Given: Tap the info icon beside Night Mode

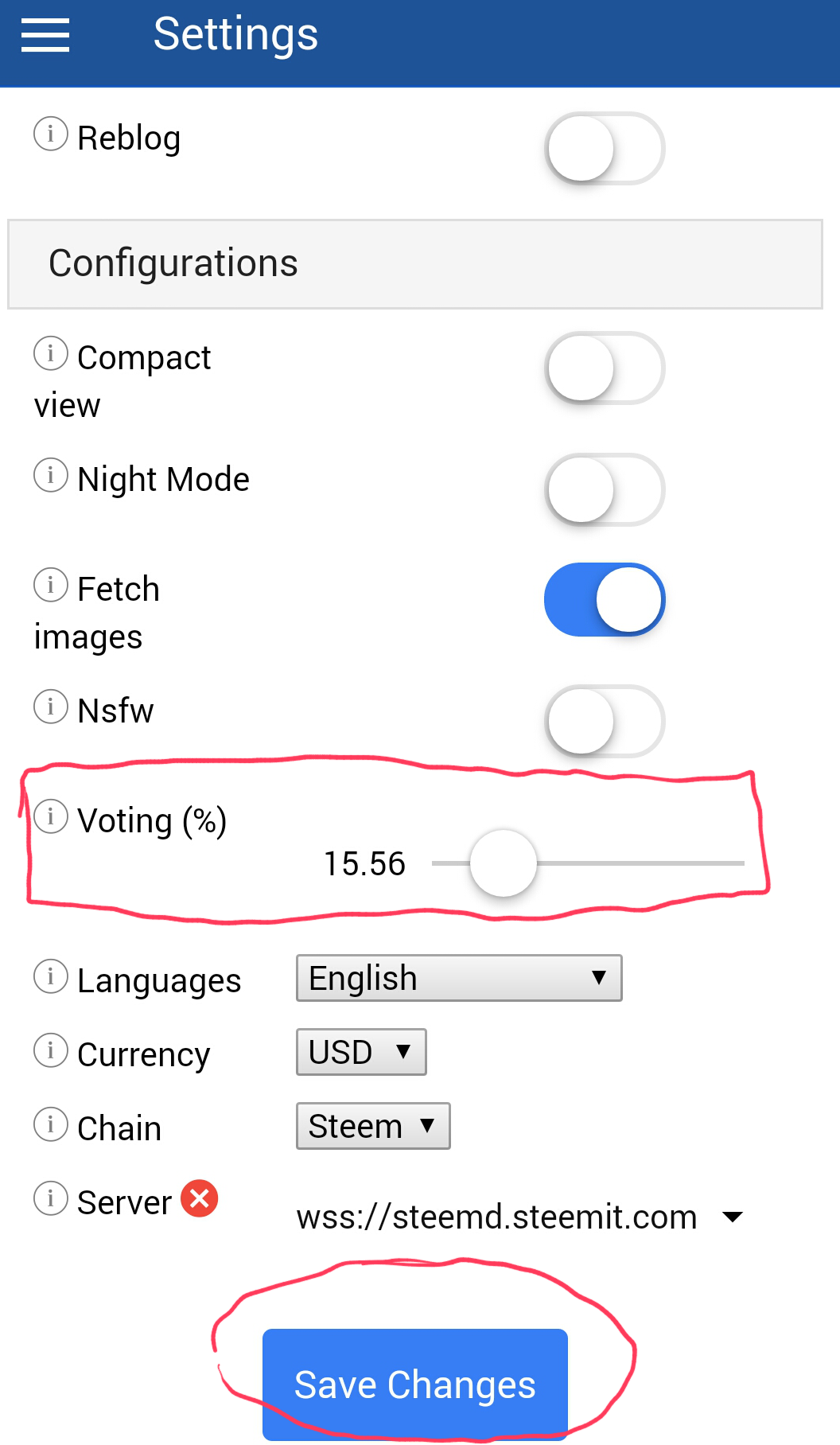Looking at the screenshot, I should [51, 475].
